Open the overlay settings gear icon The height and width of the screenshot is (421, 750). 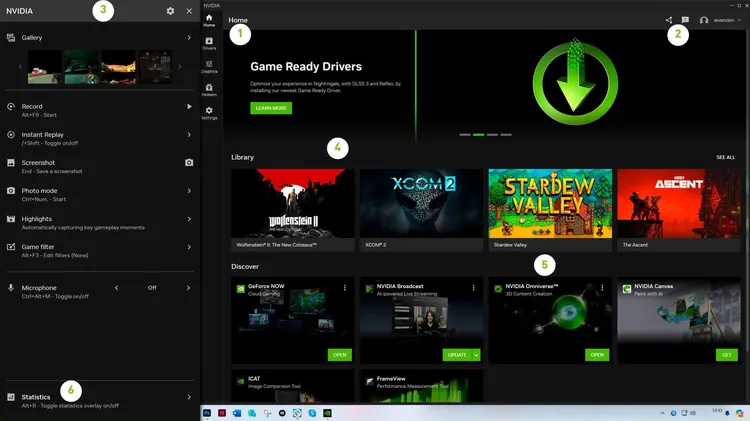[170, 11]
